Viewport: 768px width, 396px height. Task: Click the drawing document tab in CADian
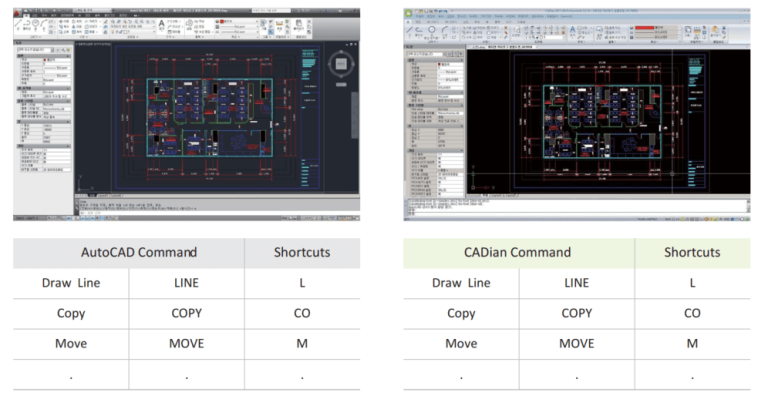pos(510,47)
